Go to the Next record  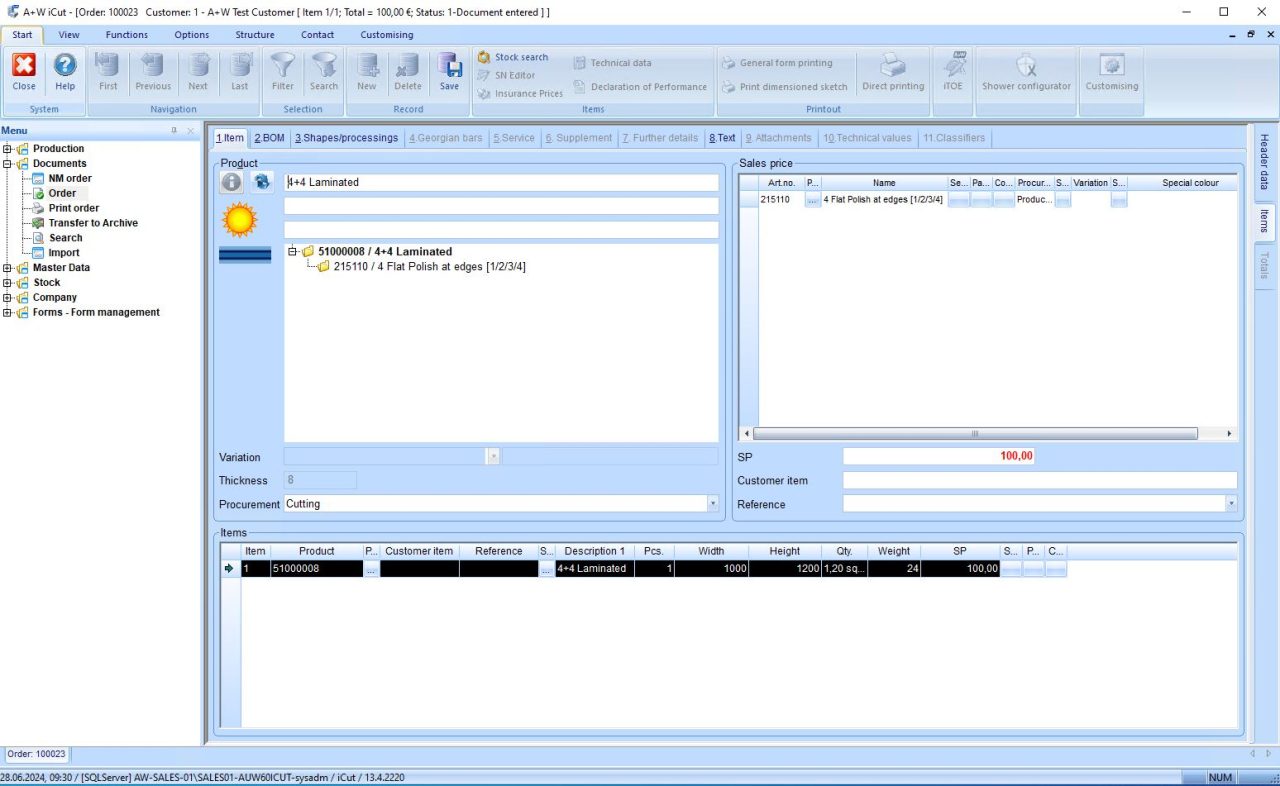198,70
